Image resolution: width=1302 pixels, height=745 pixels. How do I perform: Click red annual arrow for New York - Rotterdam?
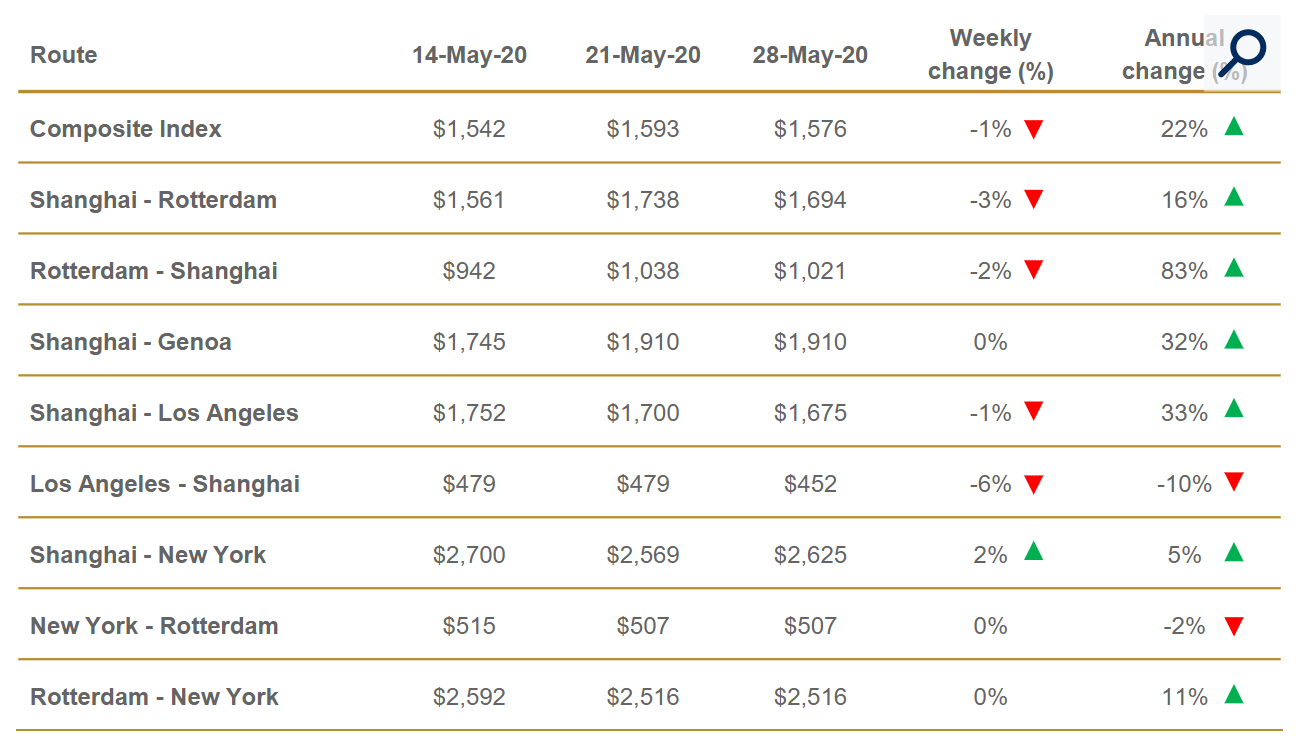point(1234,627)
